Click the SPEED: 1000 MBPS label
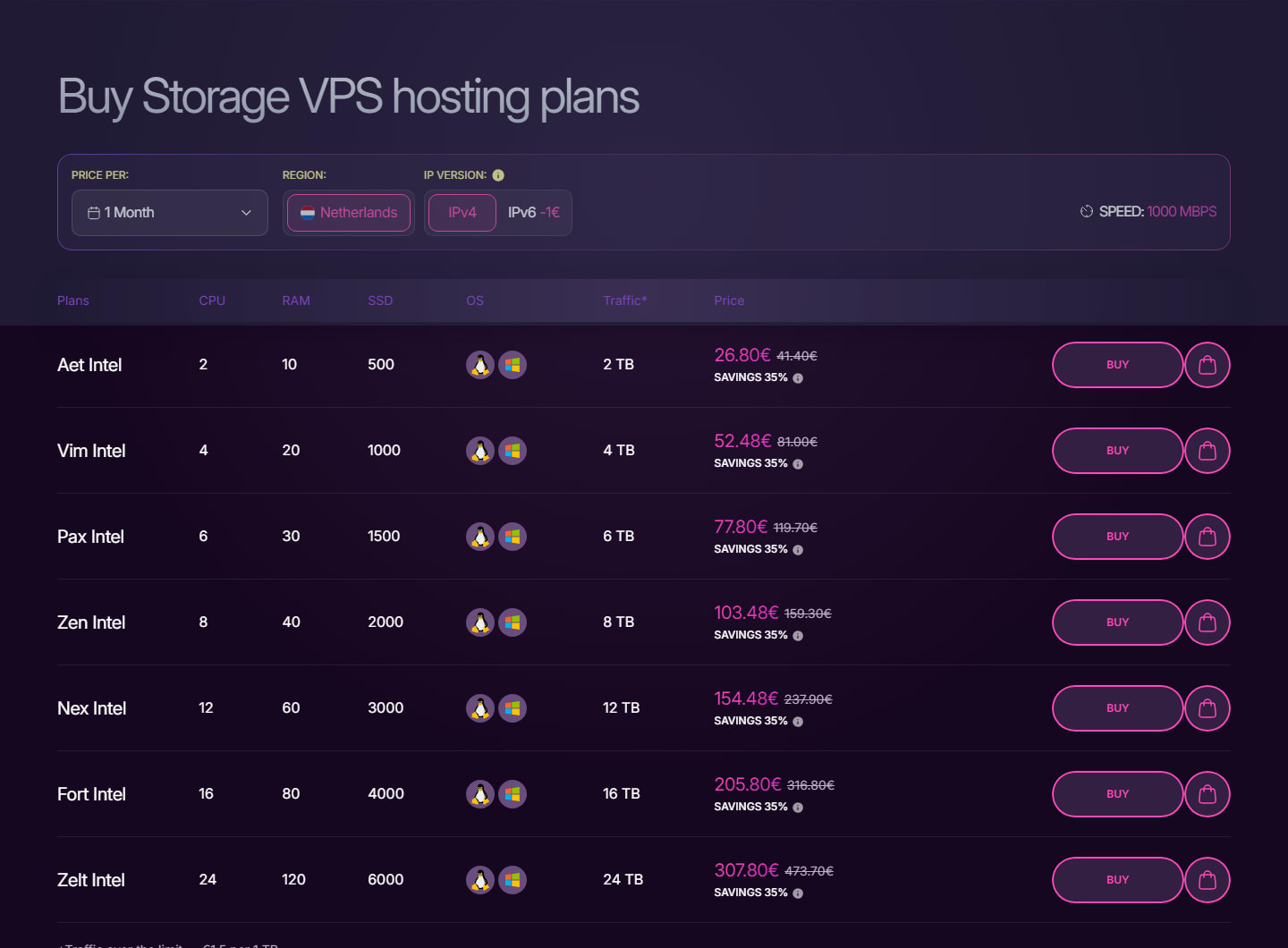 [1148, 212]
